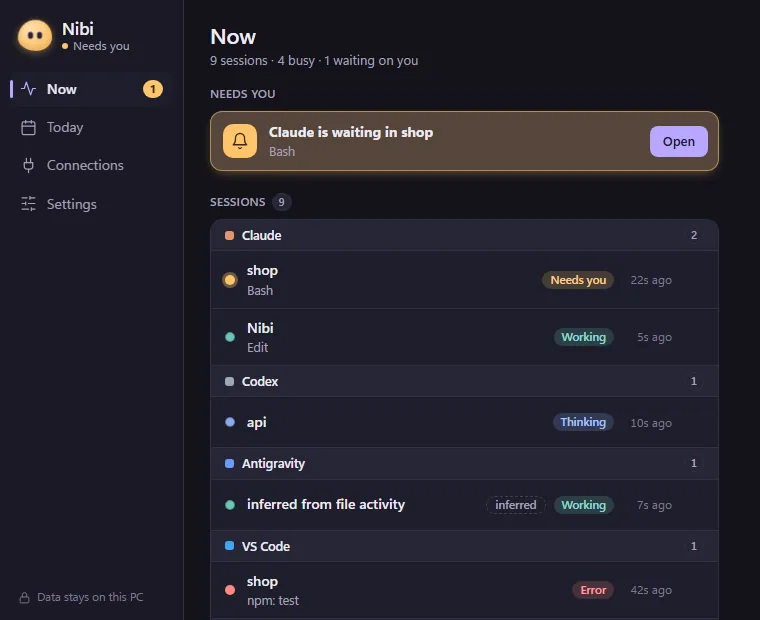Go to the Today section

click(x=91, y=127)
